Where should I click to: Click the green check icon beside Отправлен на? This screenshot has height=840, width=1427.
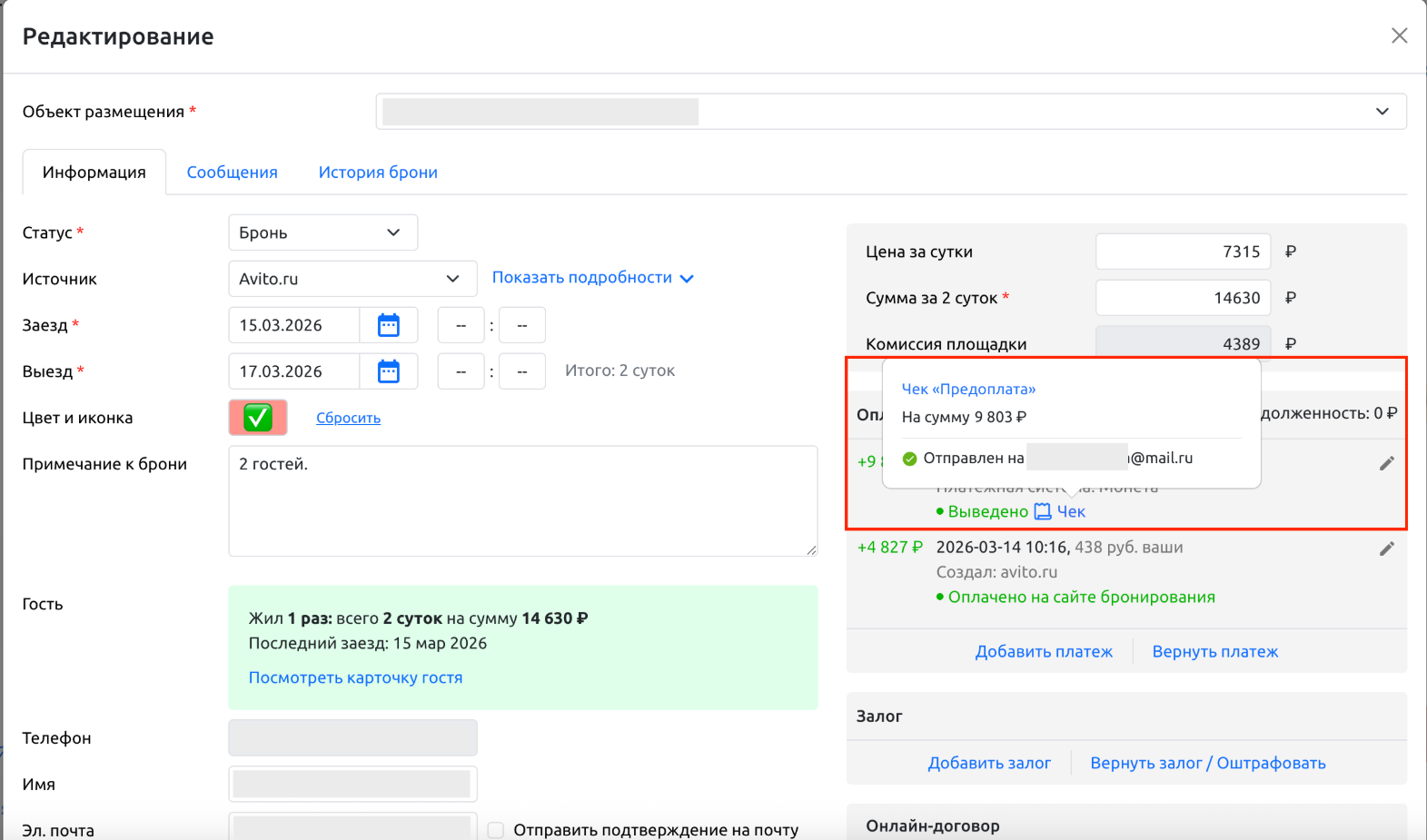(909, 459)
